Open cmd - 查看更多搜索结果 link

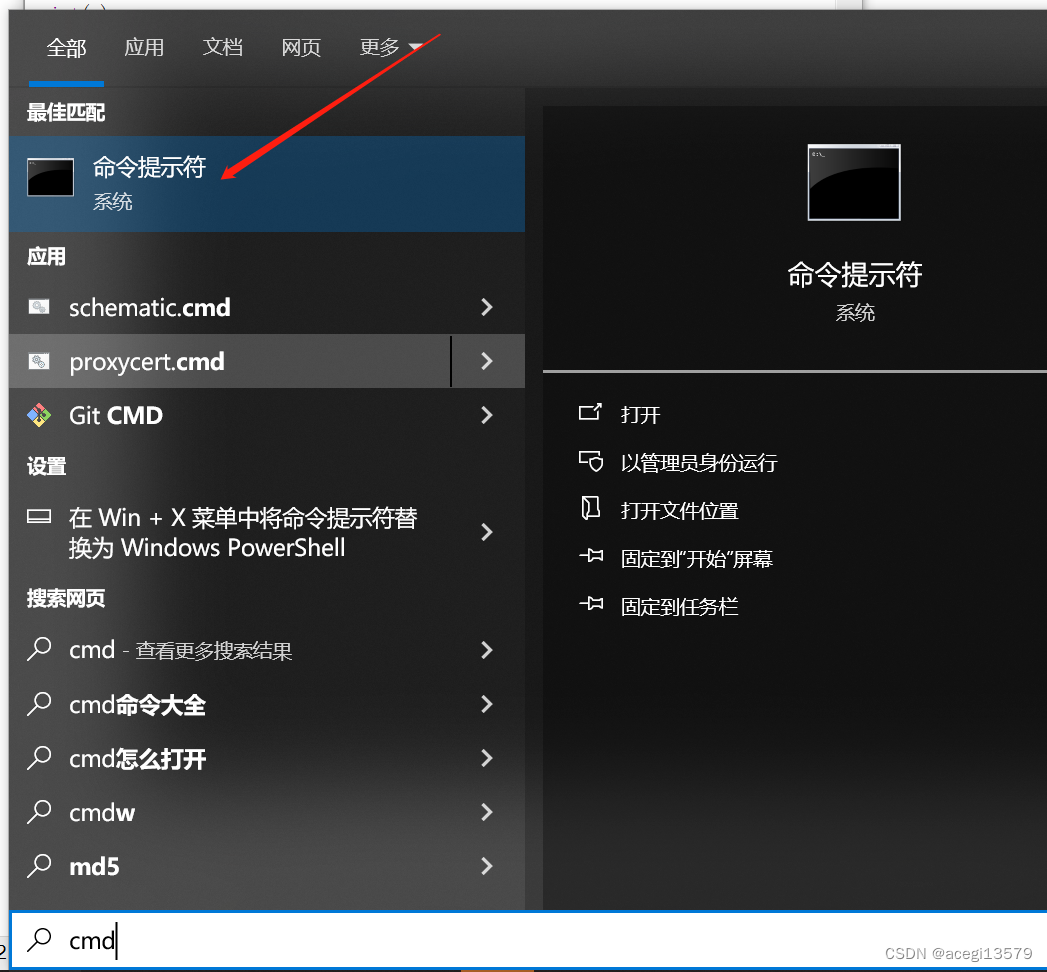coord(180,650)
